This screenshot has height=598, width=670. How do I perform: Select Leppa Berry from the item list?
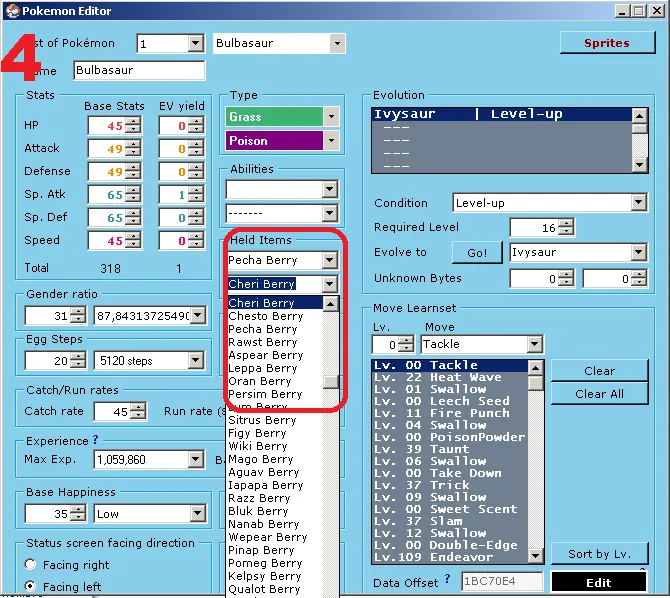[x=275, y=368]
